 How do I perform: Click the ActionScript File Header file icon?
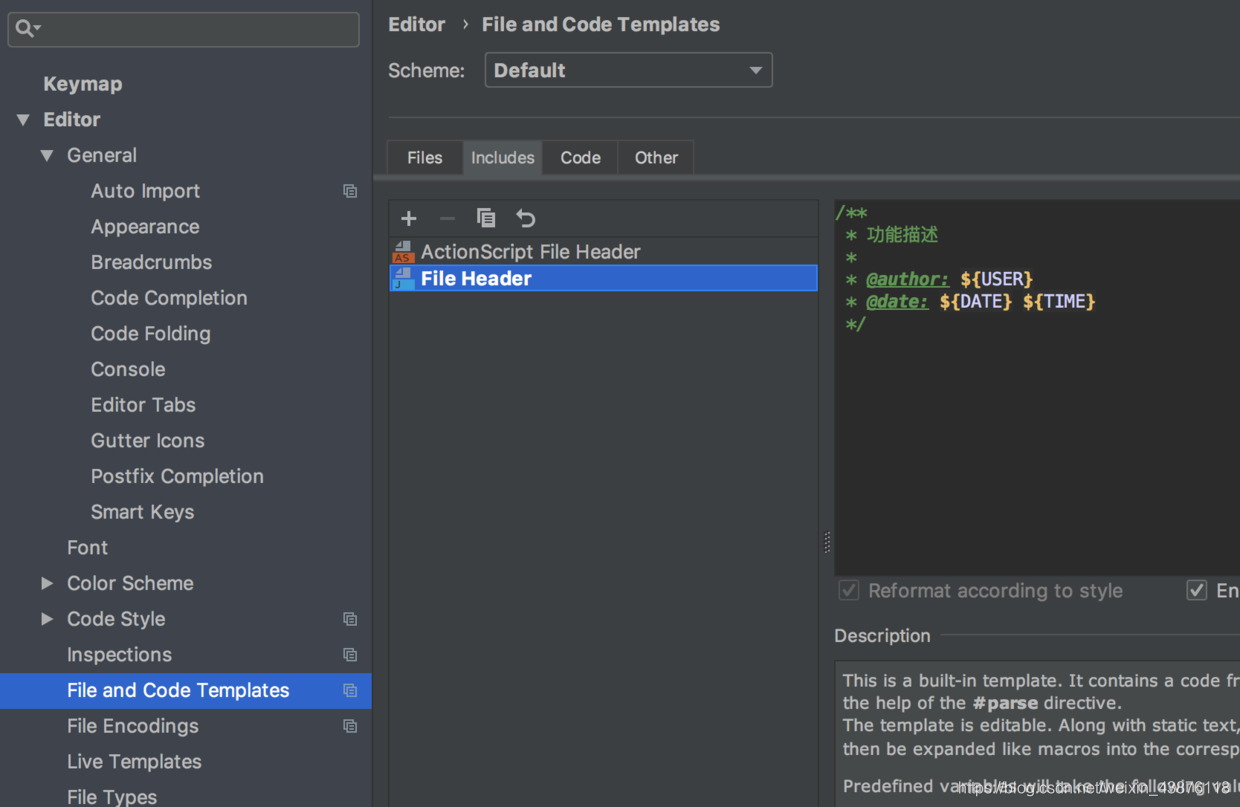pos(403,251)
